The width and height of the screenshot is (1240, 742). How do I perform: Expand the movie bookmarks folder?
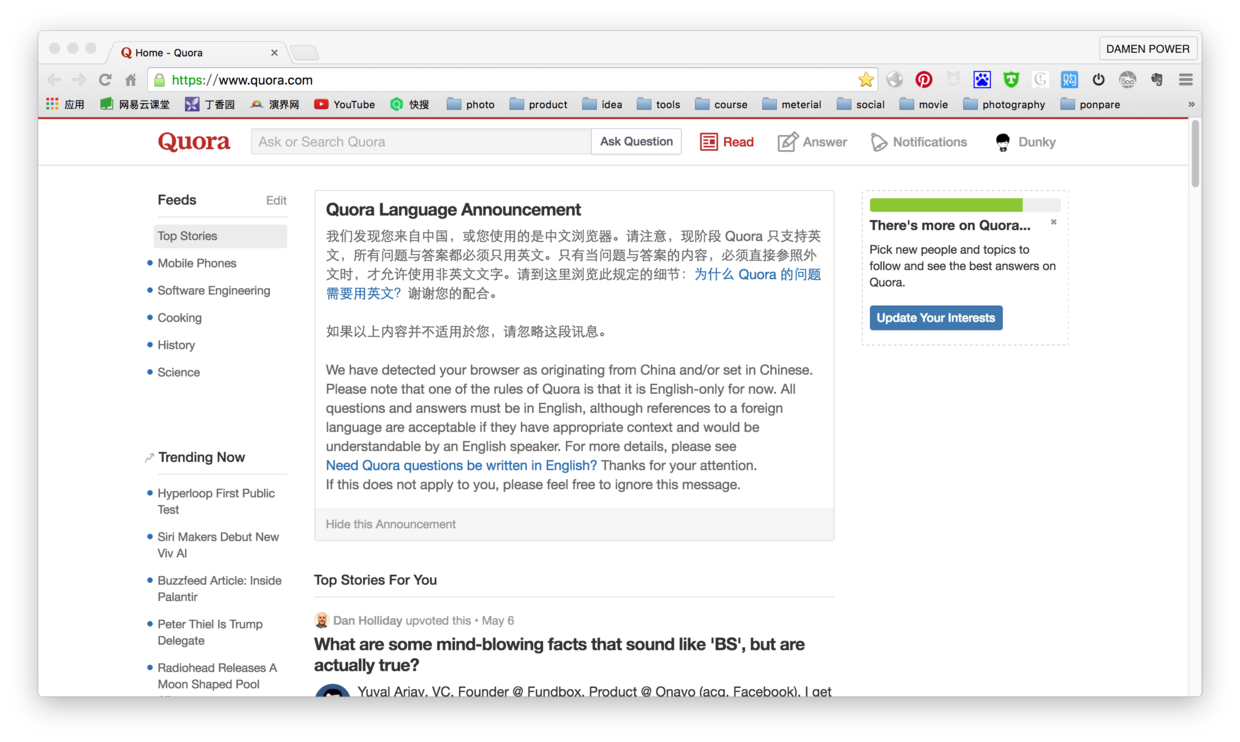pyautogui.click(x=924, y=104)
